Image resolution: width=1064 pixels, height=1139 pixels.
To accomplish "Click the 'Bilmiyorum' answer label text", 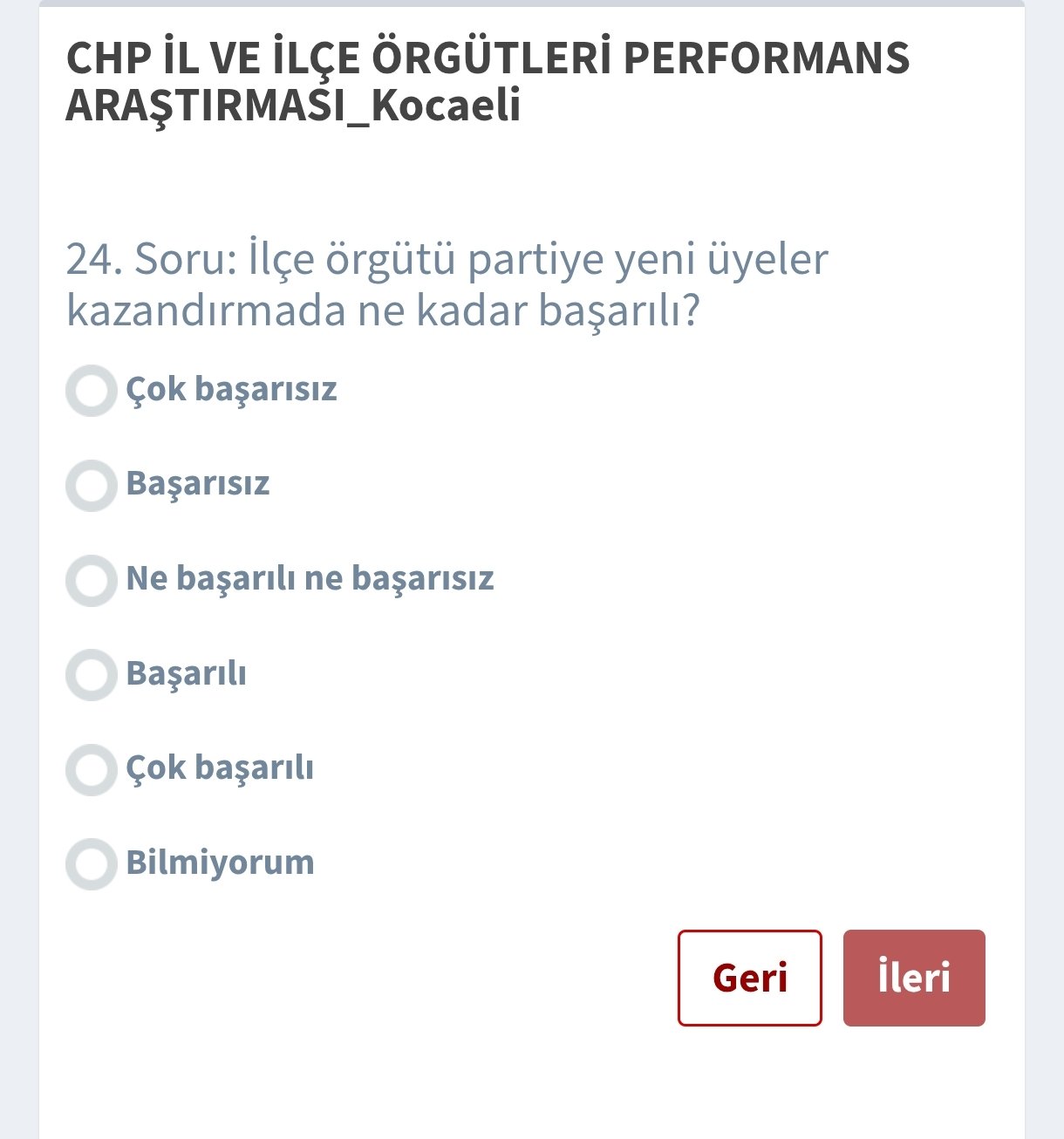I will [220, 863].
